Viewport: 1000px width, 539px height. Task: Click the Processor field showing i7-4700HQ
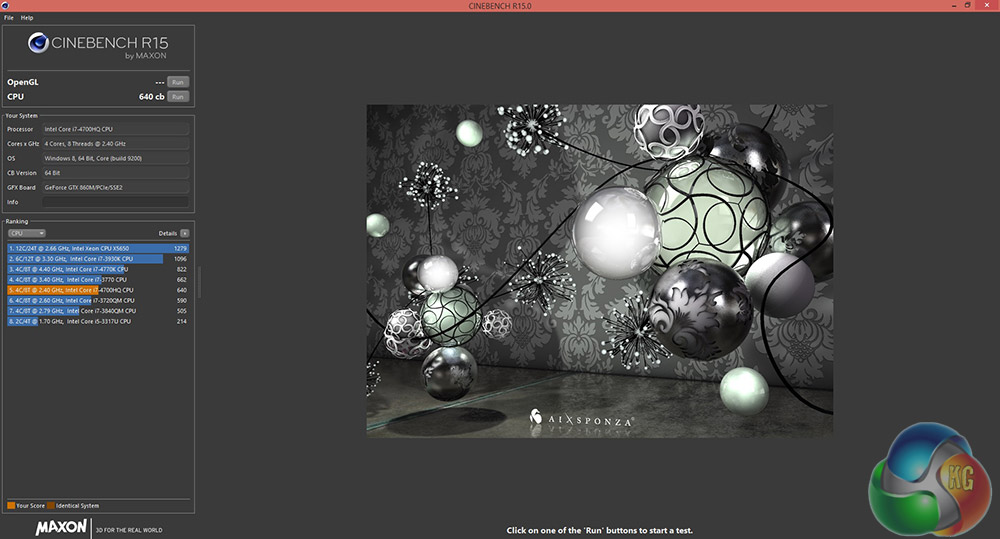(115, 129)
